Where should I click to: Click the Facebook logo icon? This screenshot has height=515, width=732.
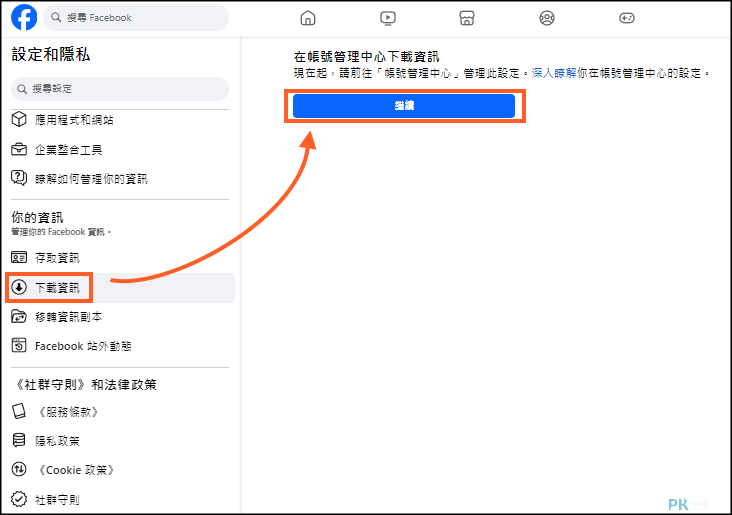tap(24, 17)
